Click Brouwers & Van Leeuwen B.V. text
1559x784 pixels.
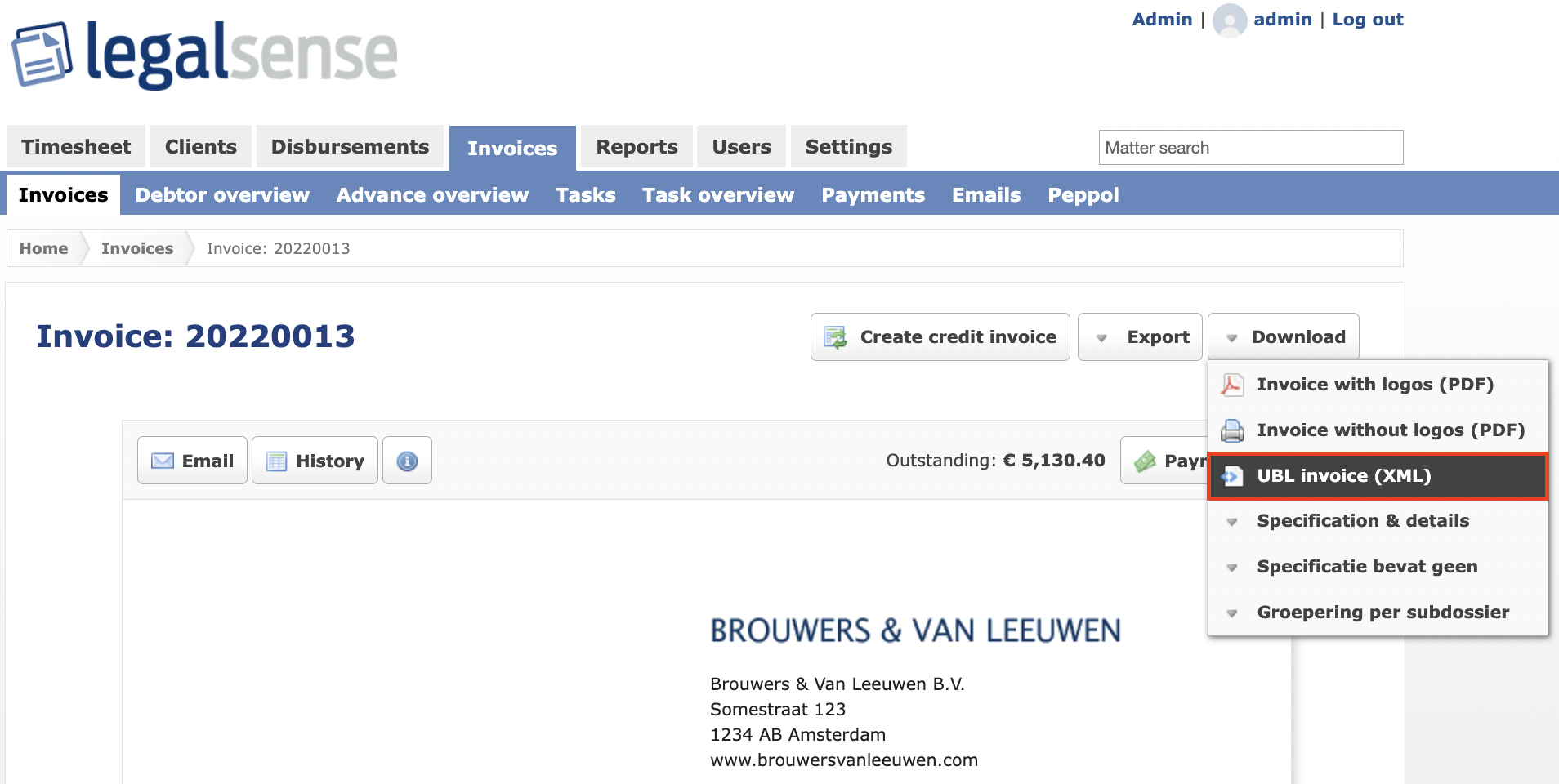pos(838,684)
